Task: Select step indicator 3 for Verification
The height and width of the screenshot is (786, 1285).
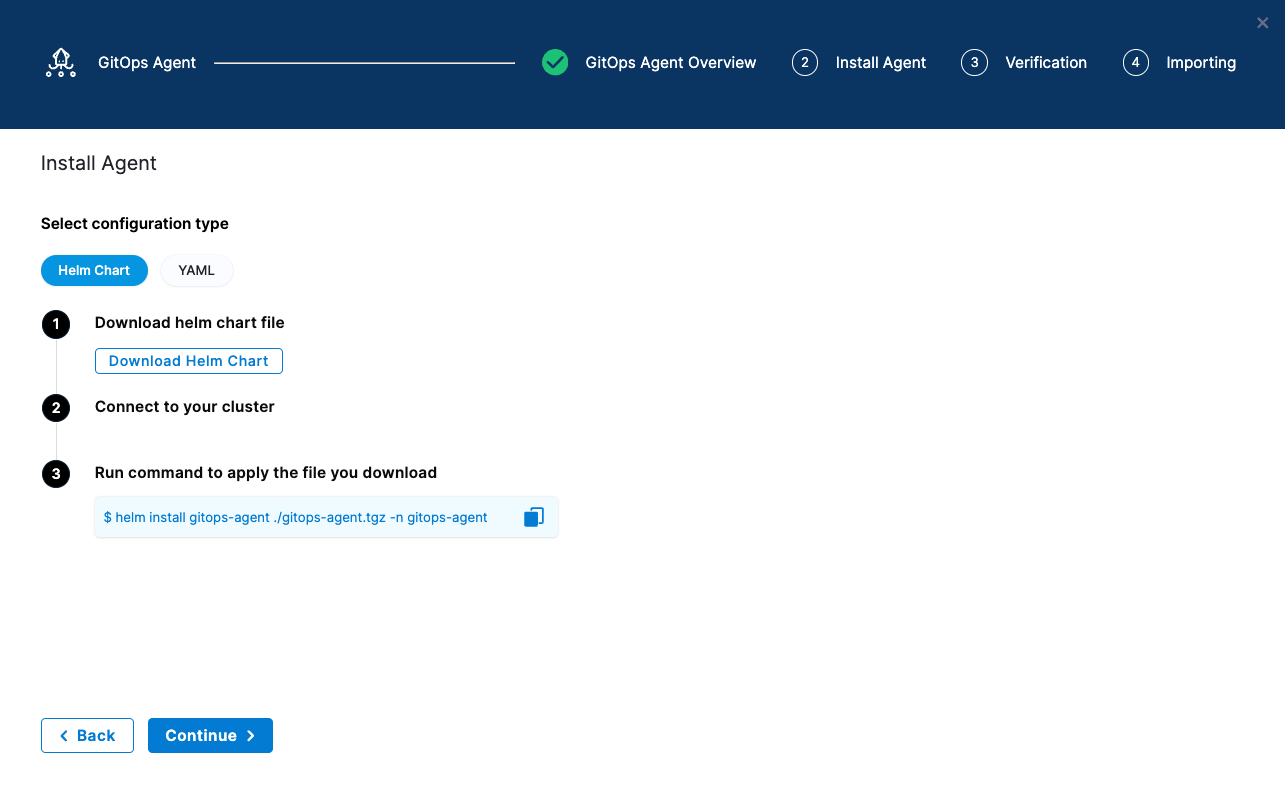Action: click(x=974, y=62)
